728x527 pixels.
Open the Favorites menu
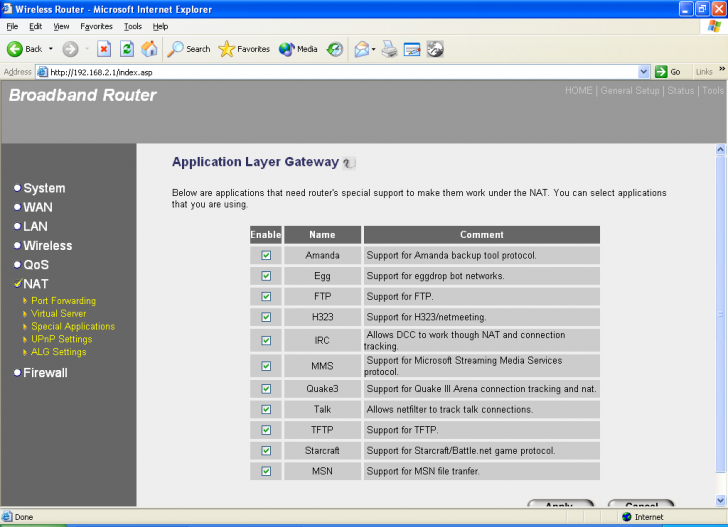[96, 26]
